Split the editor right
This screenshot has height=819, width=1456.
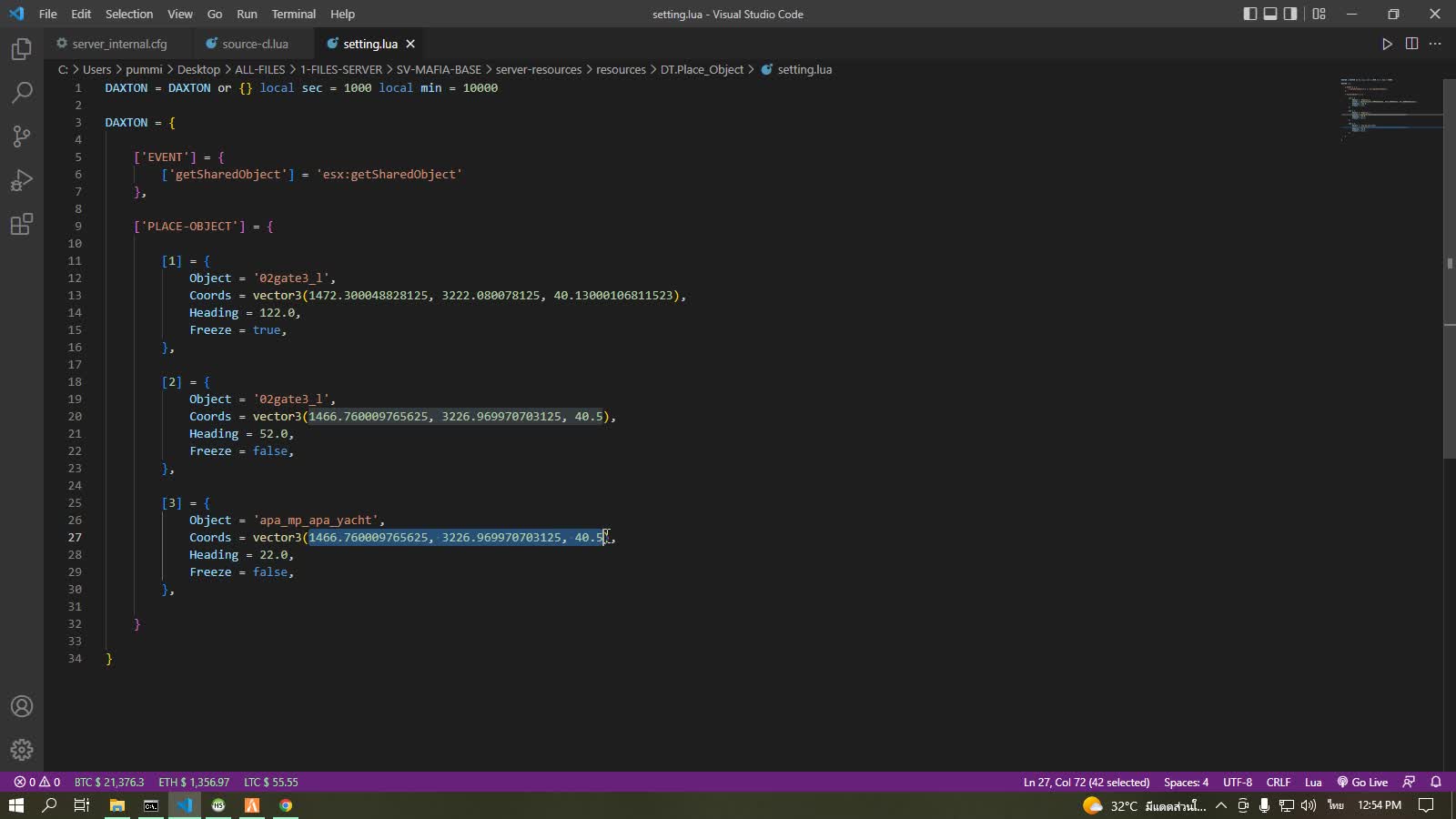click(1411, 44)
